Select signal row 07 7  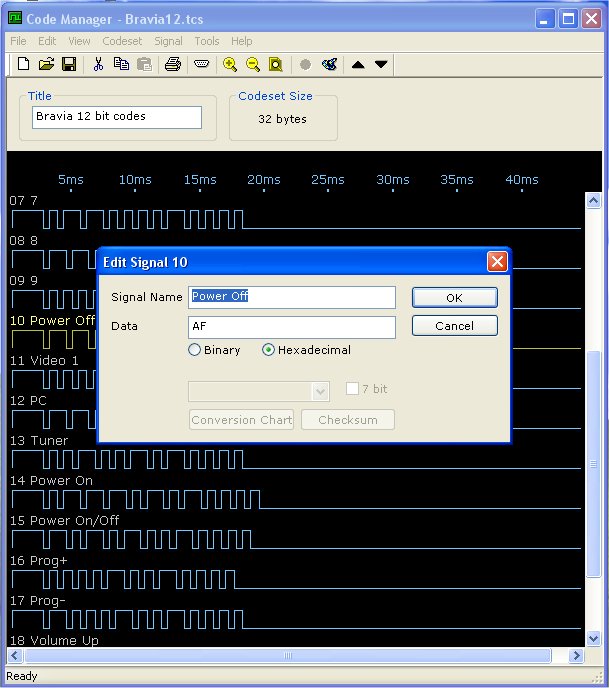click(x=23, y=201)
